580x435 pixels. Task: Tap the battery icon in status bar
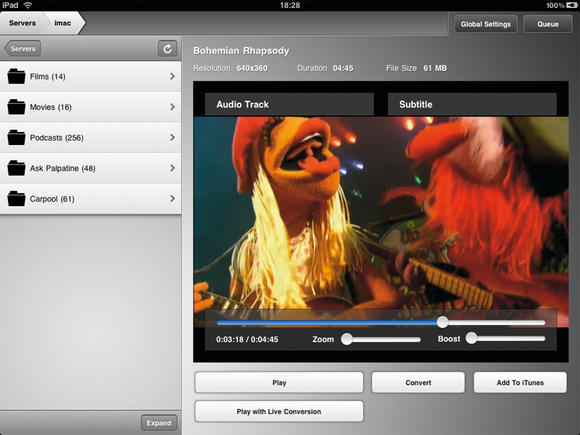571,5
